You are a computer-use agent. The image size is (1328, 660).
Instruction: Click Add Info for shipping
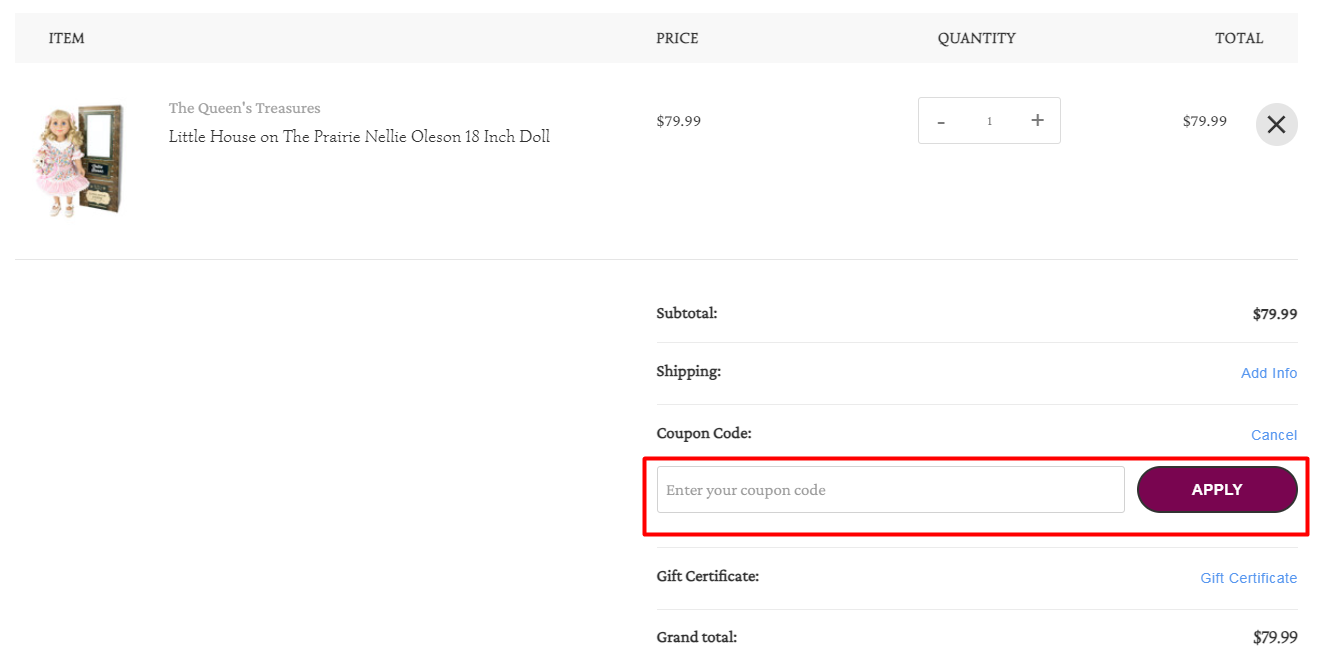click(1269, 373)
